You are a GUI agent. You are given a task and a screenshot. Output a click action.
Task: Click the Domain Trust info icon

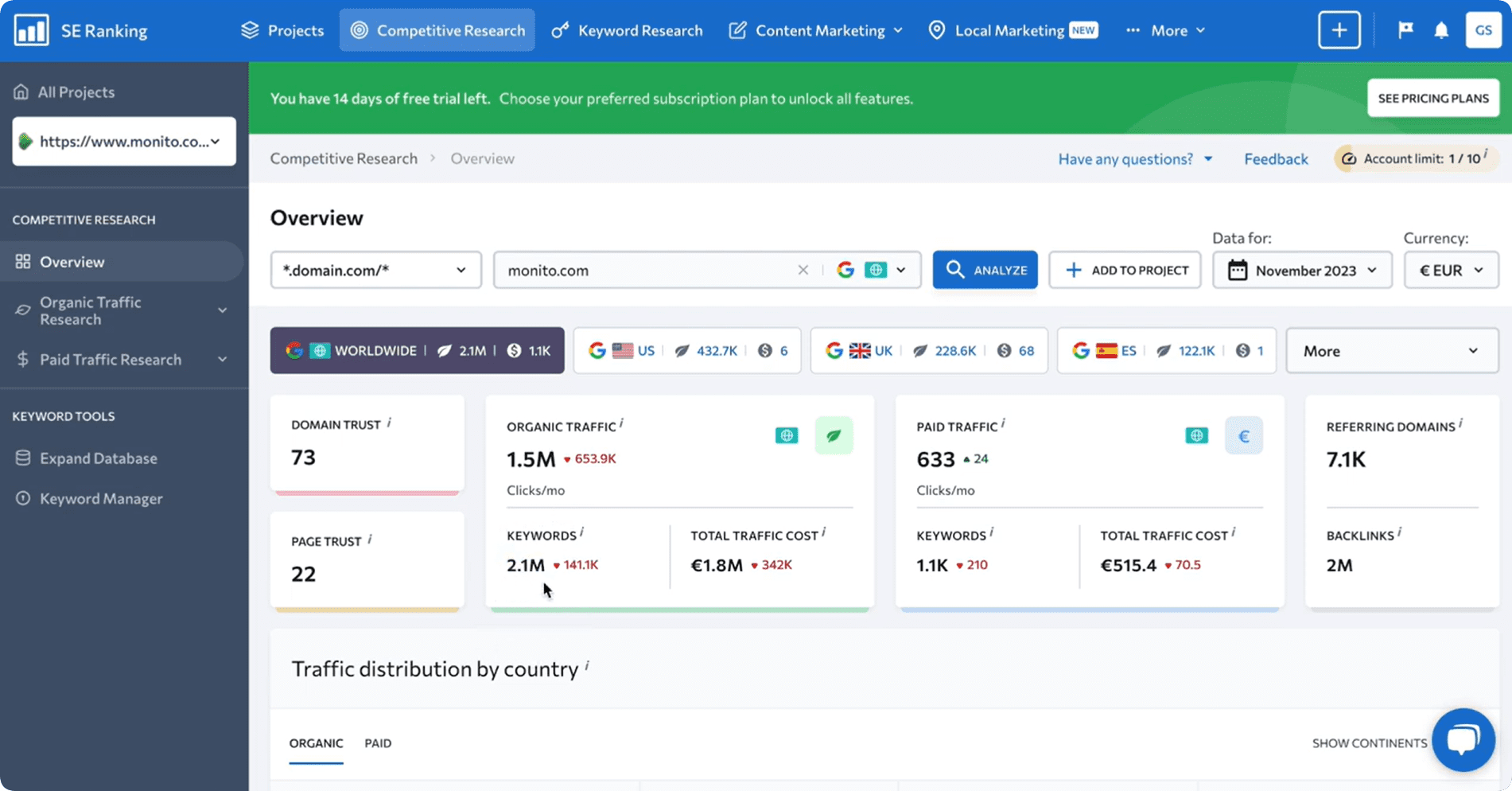click(389, 423)
